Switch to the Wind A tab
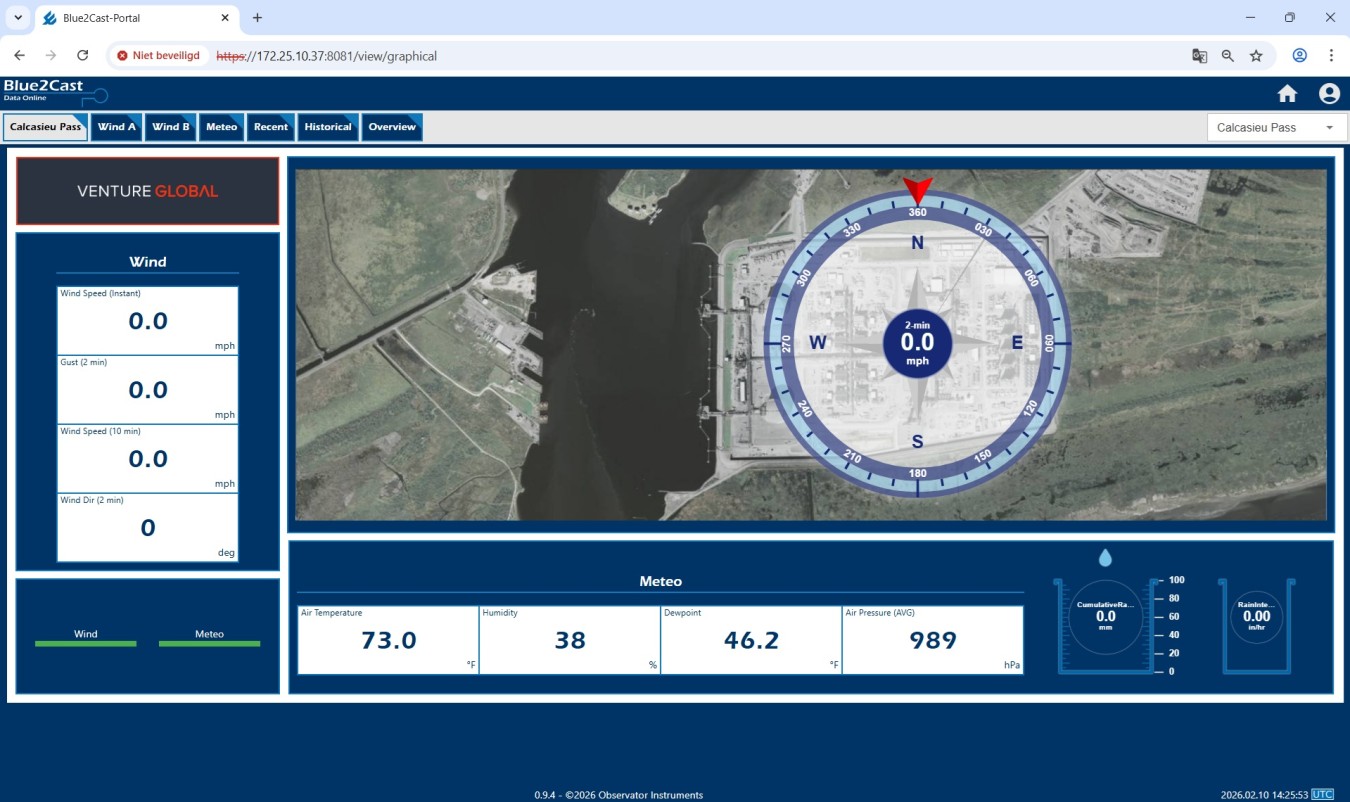The width and height of the screenshot is (1350, 802). pos(116,127)
